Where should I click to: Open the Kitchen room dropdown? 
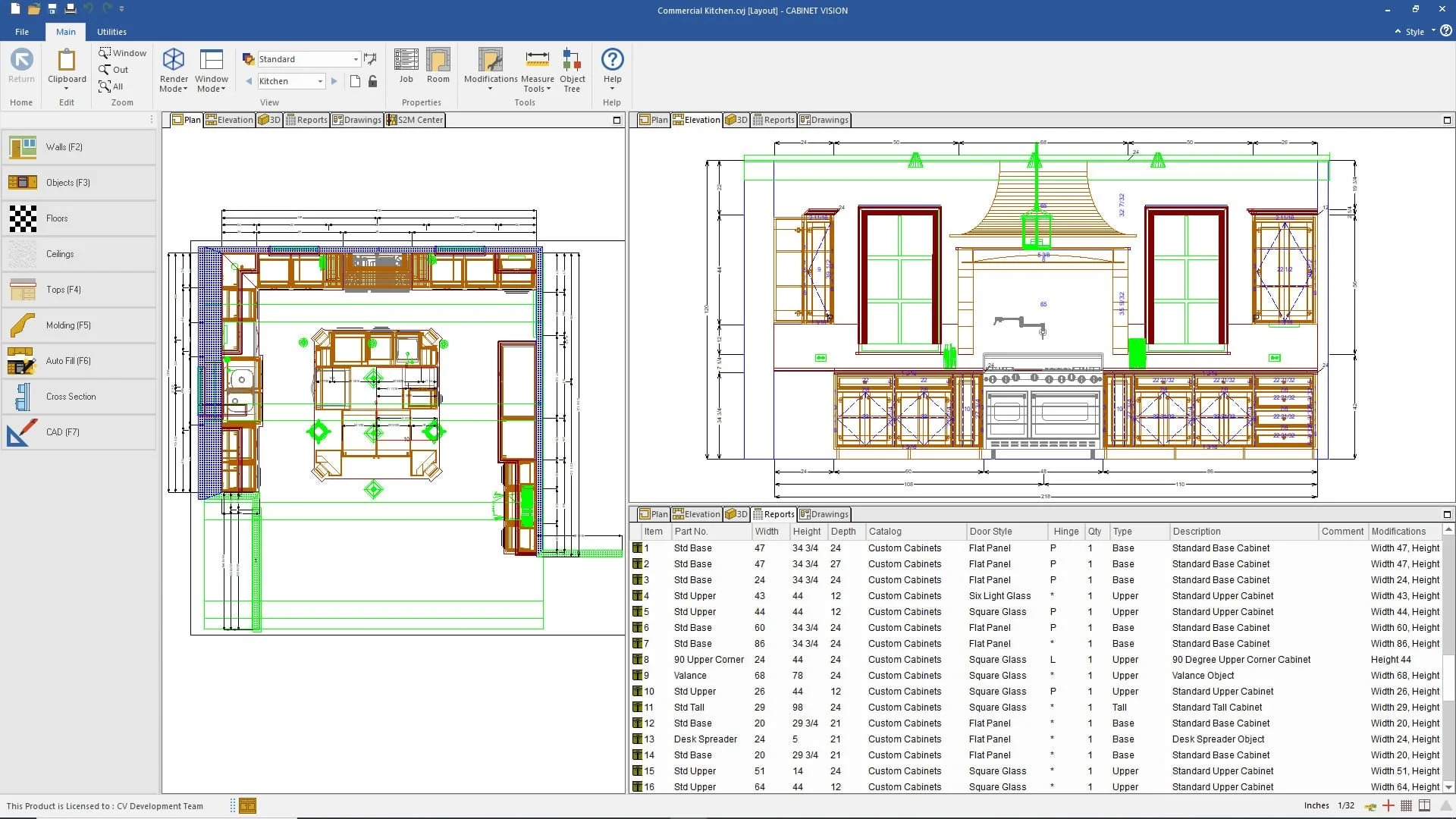coord(318,80)
